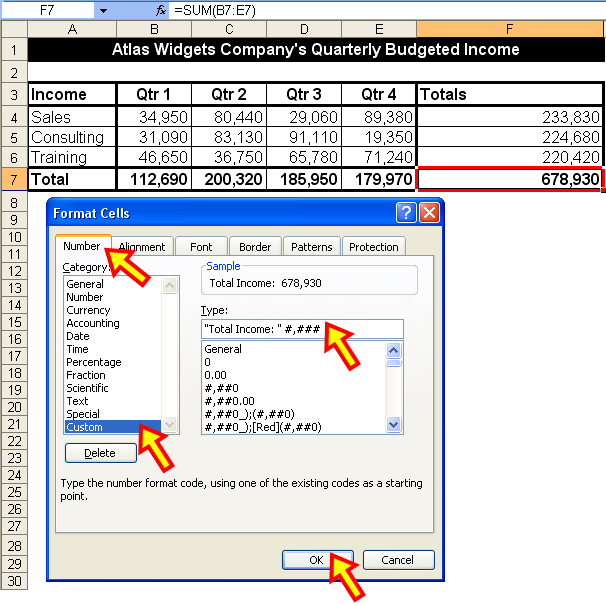Select Time category
This screenshot has height=604, width=606.
113,349
